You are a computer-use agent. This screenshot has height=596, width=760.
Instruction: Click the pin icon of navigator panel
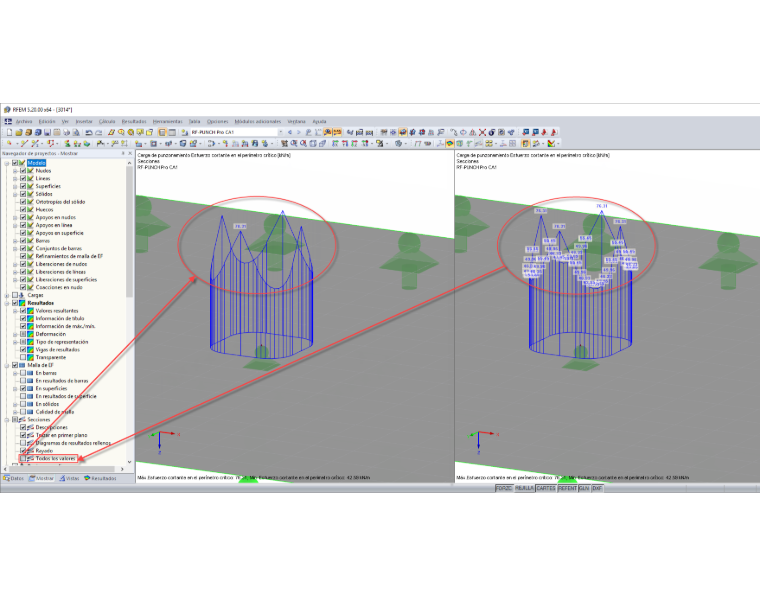(x=123, y=153)
